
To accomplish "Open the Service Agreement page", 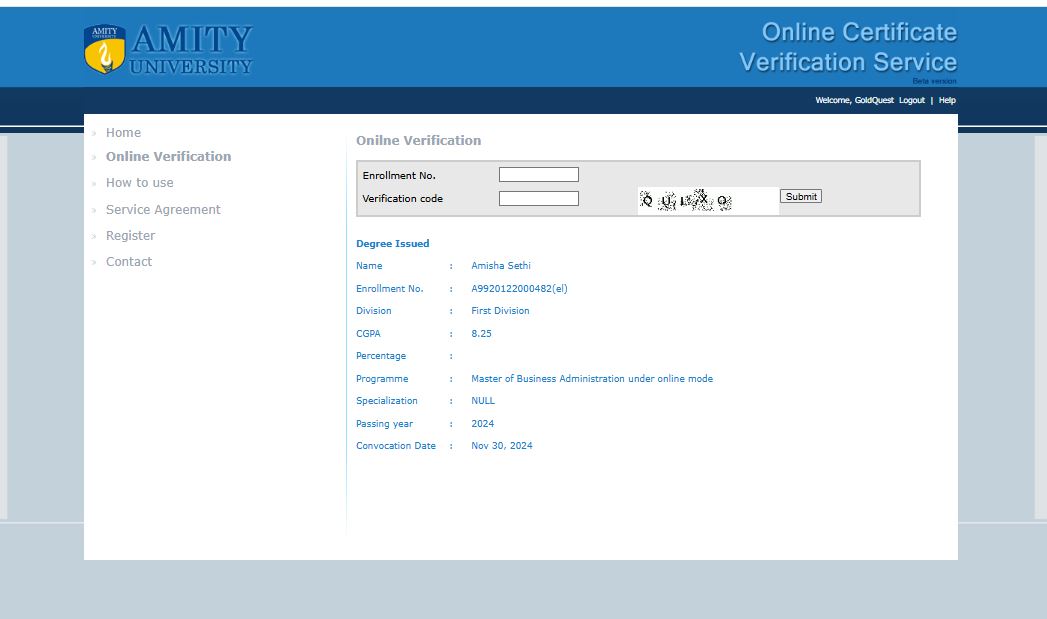I will 163,210.
